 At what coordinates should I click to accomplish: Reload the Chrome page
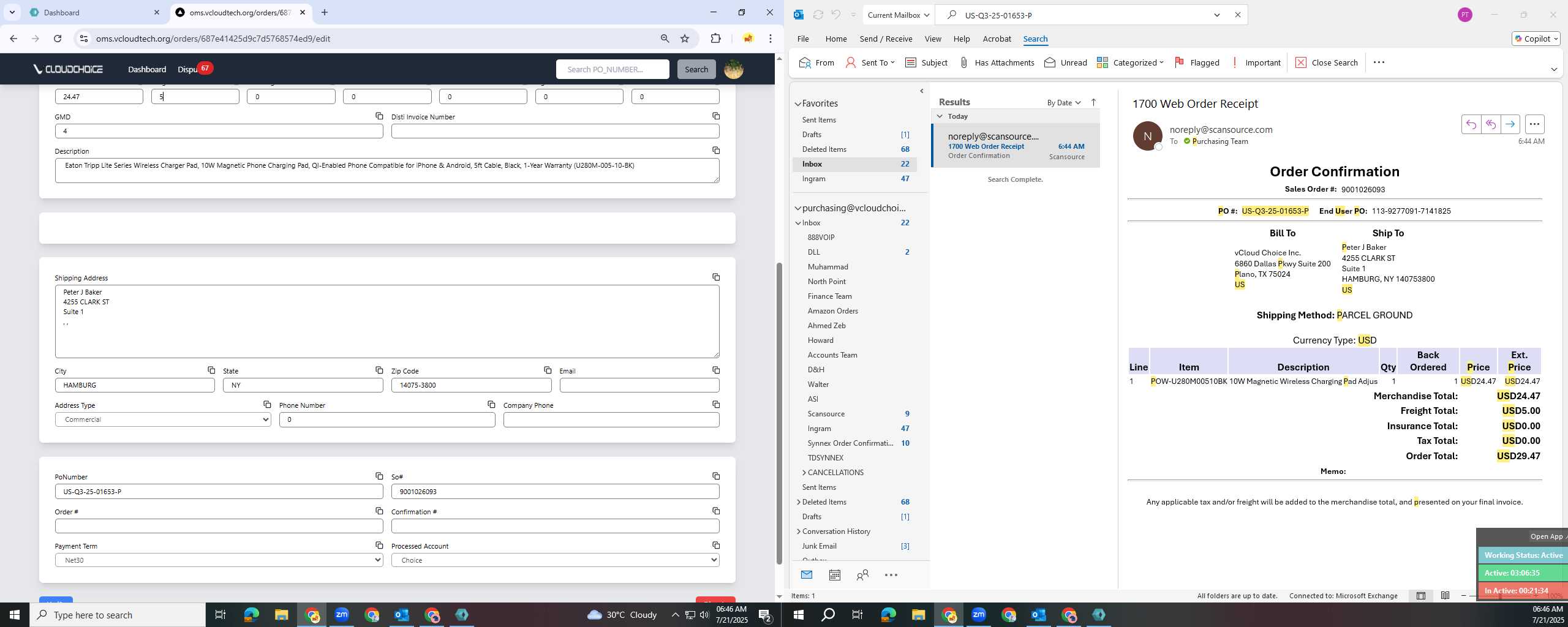point(58,39)
